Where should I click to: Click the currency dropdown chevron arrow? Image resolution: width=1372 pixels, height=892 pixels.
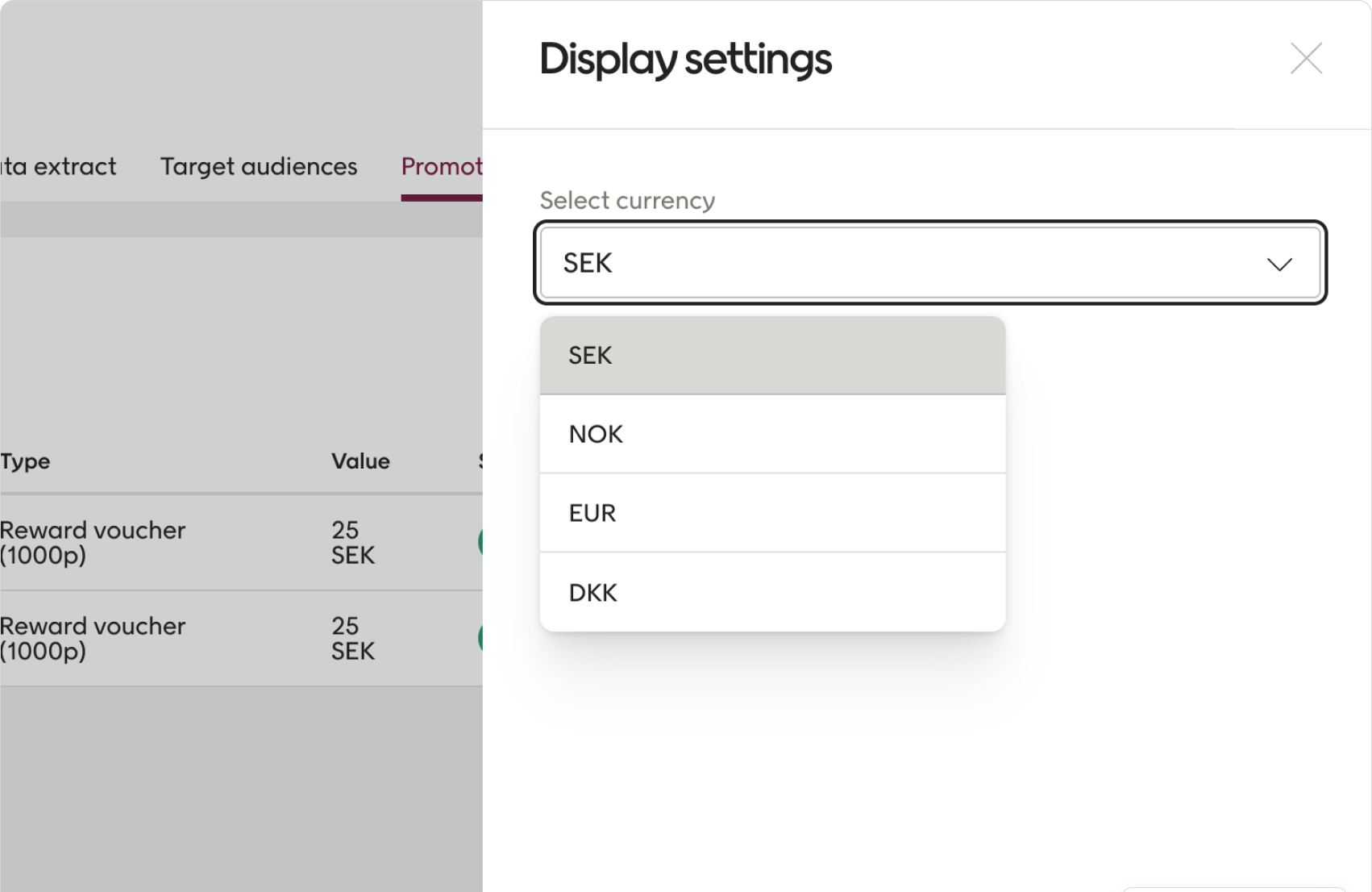coord(1279,265)
